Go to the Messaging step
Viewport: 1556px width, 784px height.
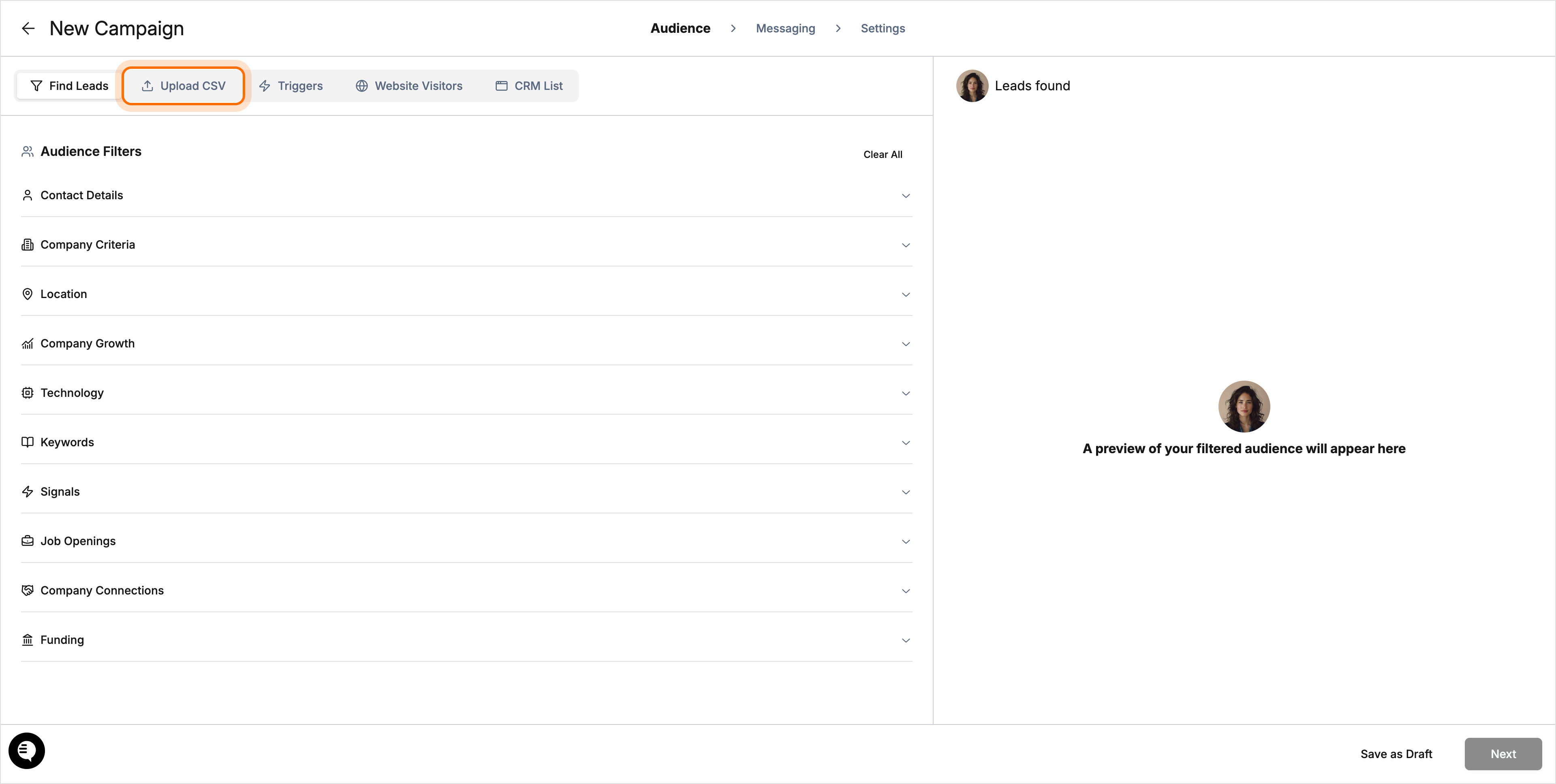click(x=785, y=28)
